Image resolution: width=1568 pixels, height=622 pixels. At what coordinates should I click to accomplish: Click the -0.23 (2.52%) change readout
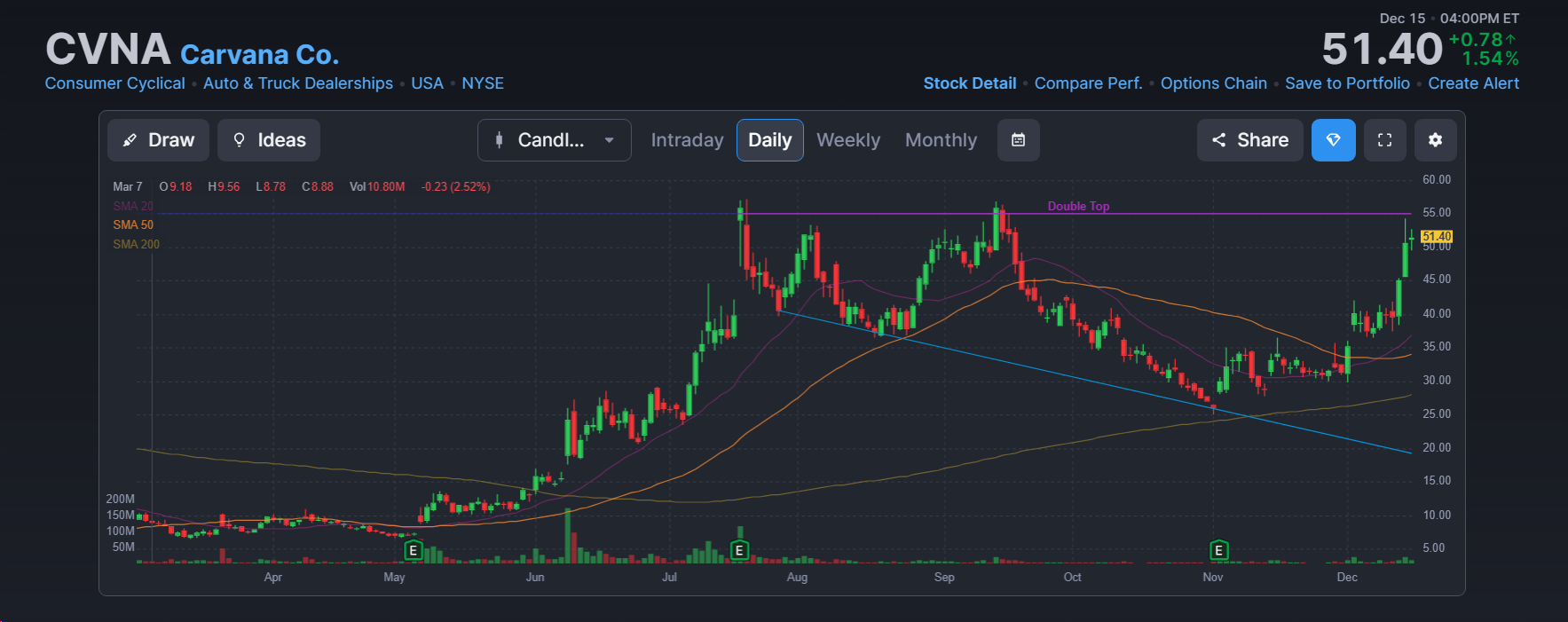click(x=455, y=186)
